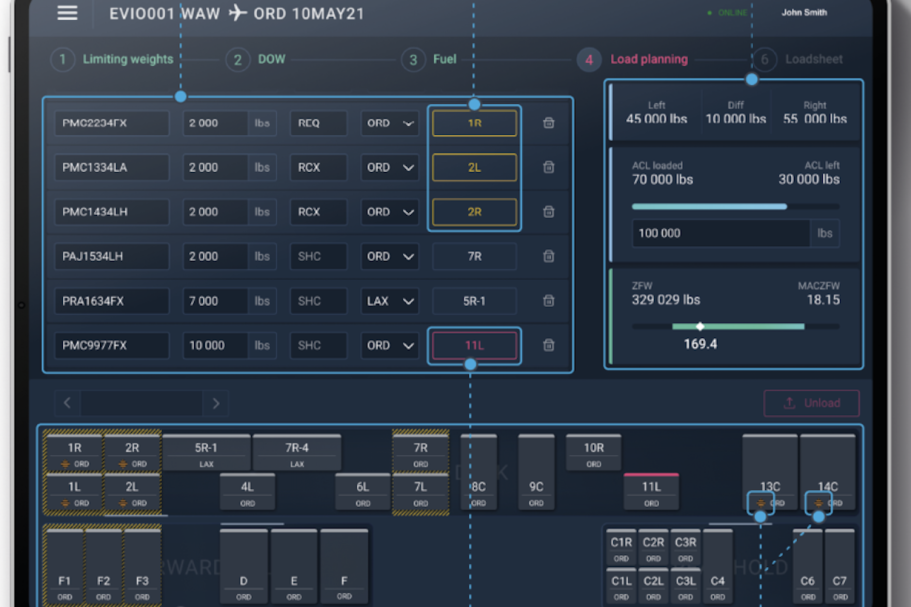Adjust the ZFW center of gravity slider
Viewport: 911px width, 607px height.
click(700, 326)
